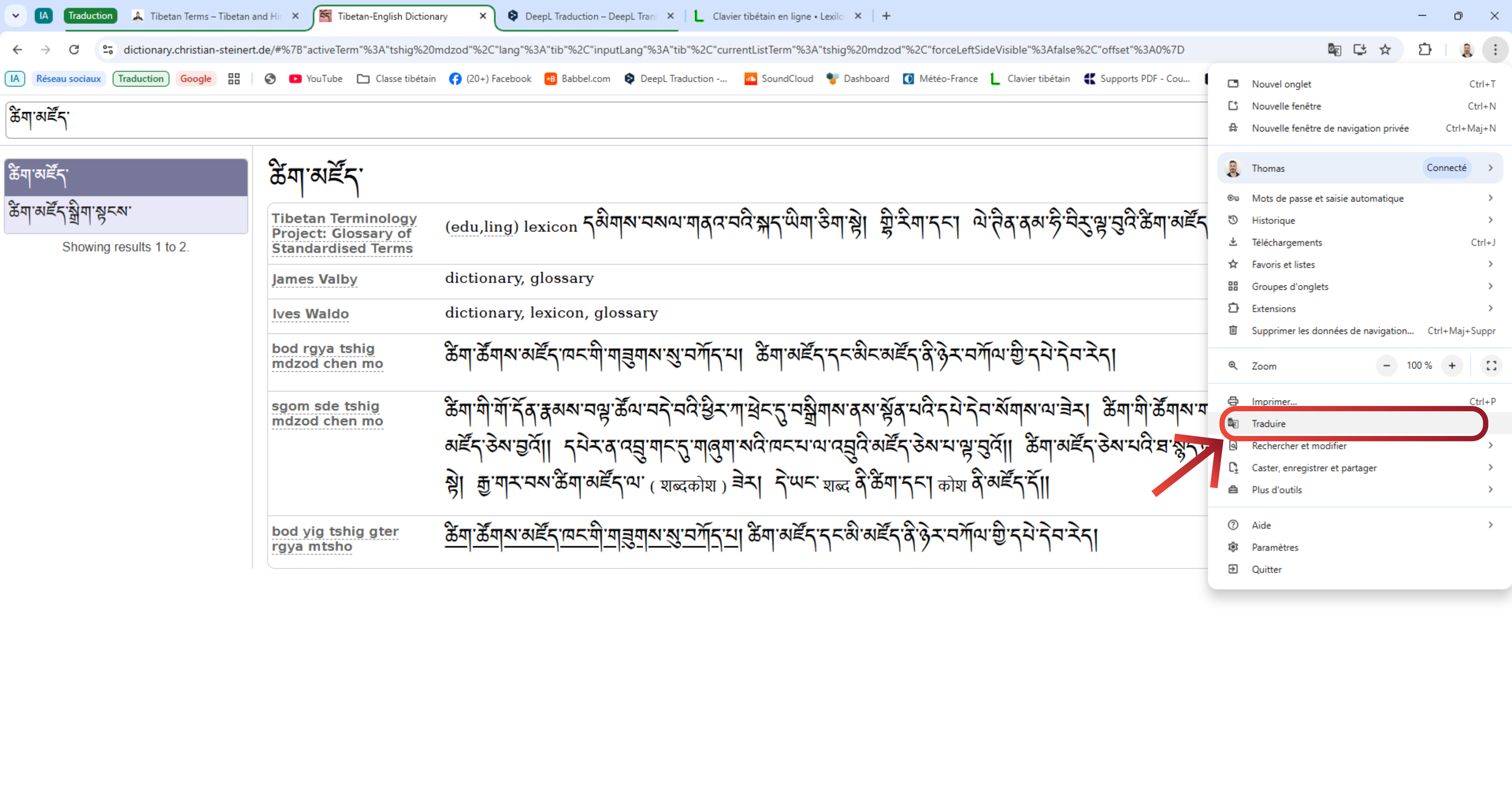Open the Ives Waldo dictionary link
Image resolution: width=1512 pixels, height=812 pixels.
[x=311, y=314]
